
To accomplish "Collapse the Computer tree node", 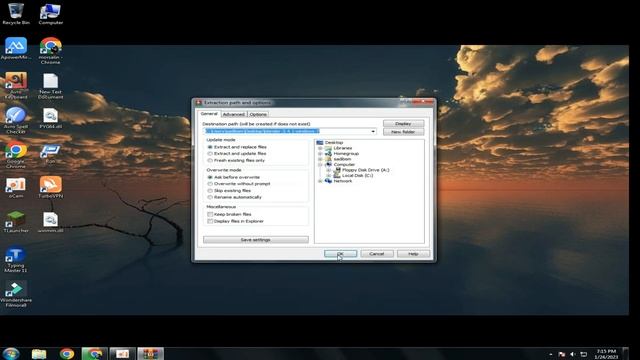I will tap(320, 164).
